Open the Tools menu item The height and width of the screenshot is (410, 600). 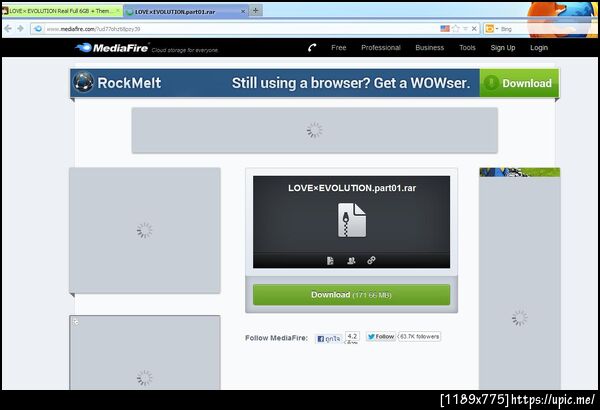click(x=467, y=47)
